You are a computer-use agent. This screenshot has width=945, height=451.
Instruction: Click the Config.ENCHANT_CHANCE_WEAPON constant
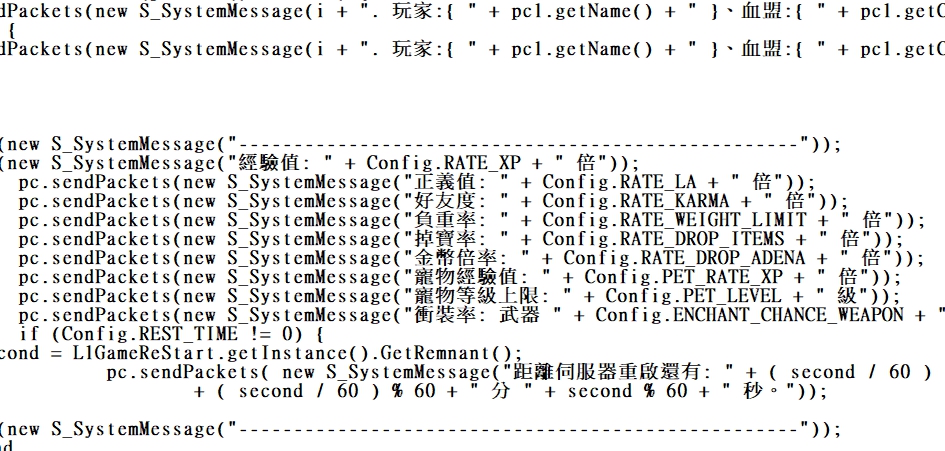pos(750,315)
